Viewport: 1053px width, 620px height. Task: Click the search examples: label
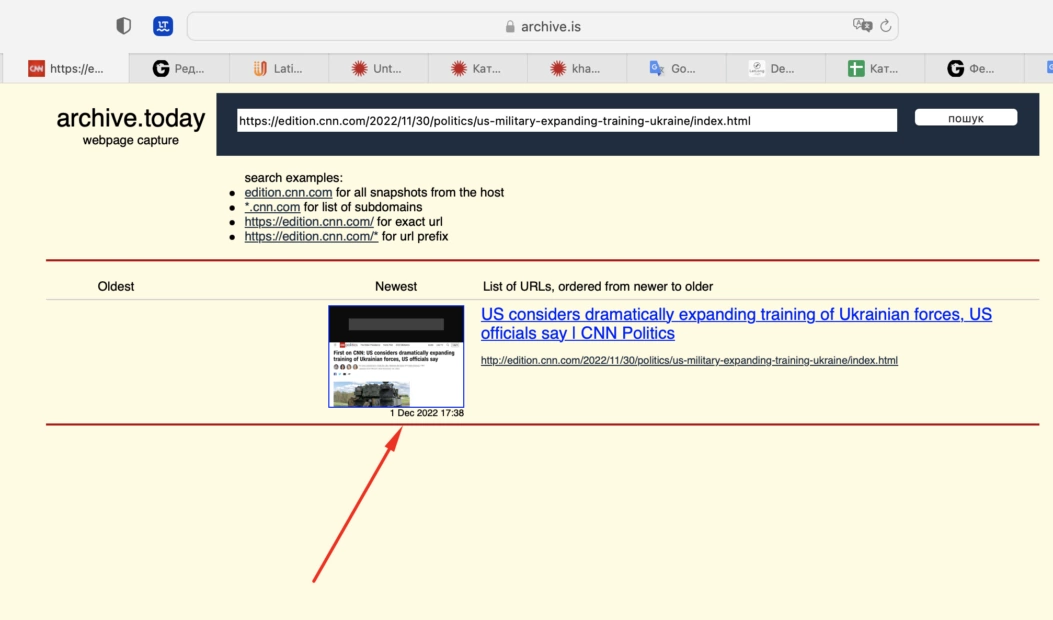point(293,177)
